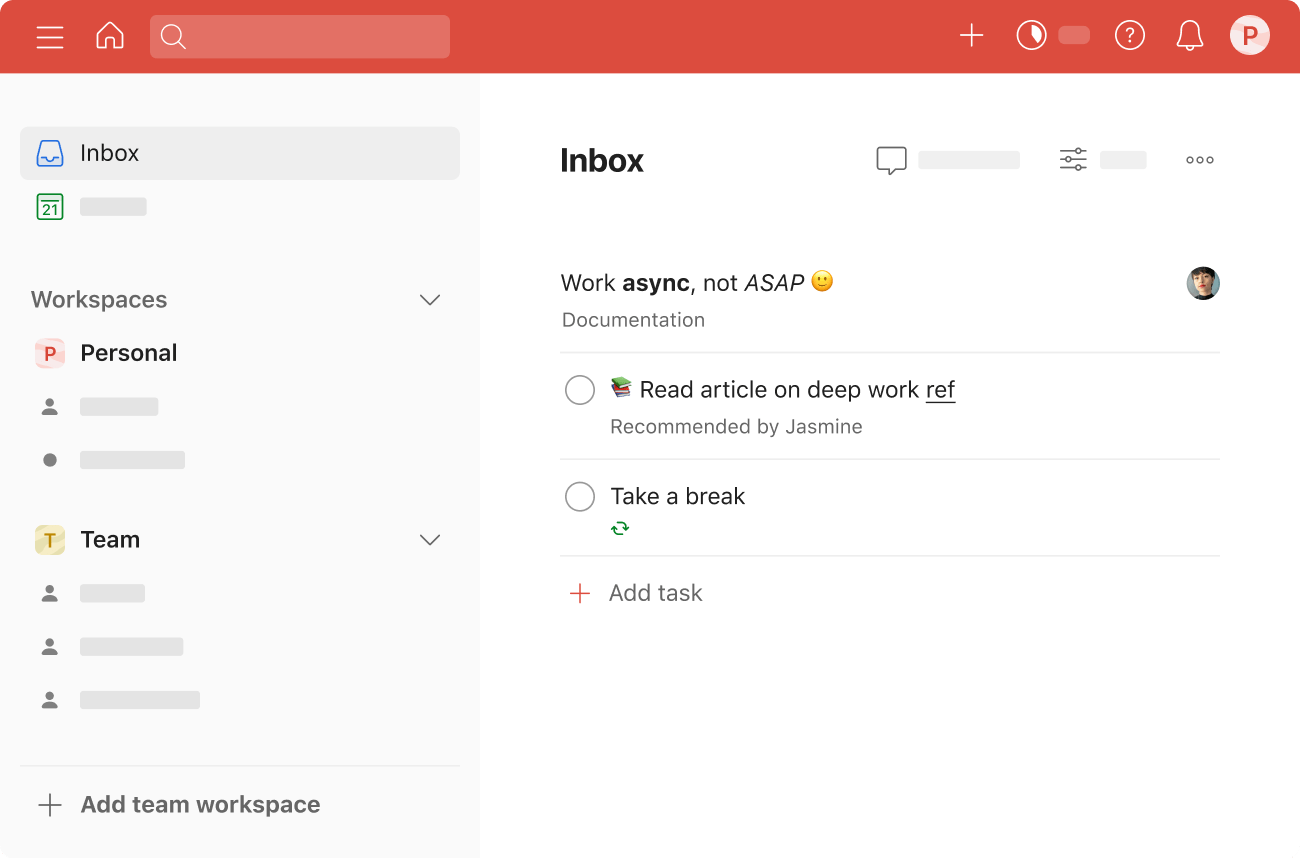Open the profile avatar with letter P
This screenshot has height=858, width=1300.
pos(1249,37)
